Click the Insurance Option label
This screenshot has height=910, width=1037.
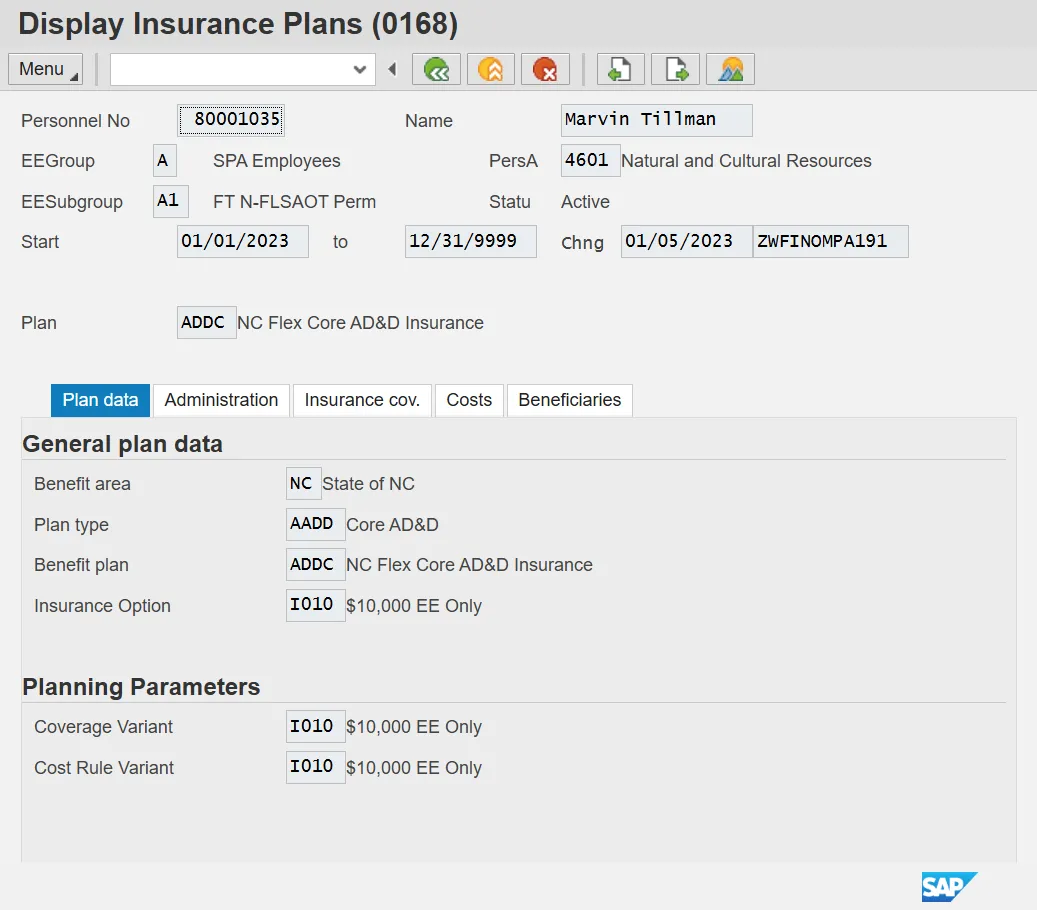103,606
